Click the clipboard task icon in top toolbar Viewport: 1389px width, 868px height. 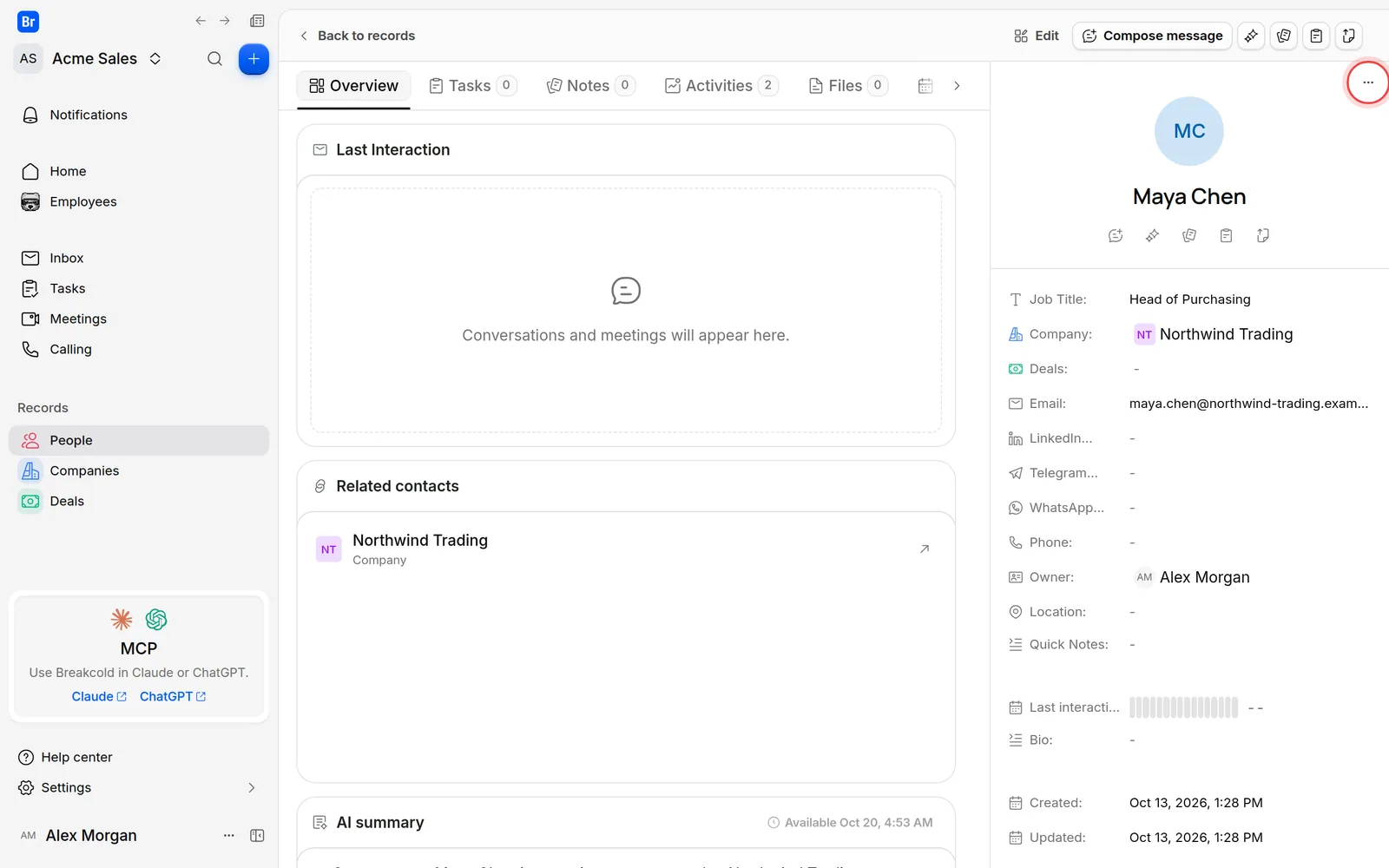(1316, 36)
